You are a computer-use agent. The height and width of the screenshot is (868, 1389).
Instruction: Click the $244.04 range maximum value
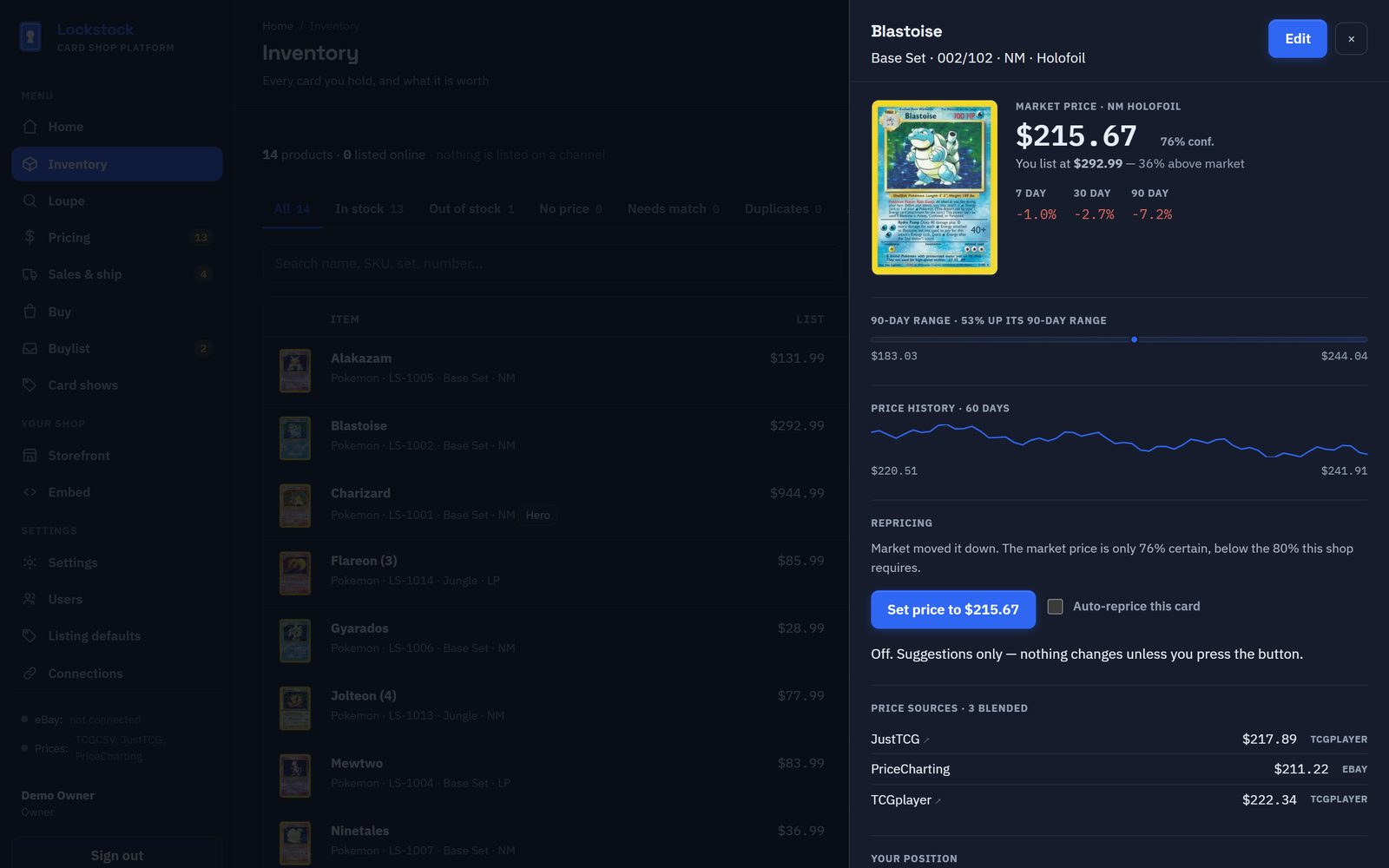[1344, 356]
